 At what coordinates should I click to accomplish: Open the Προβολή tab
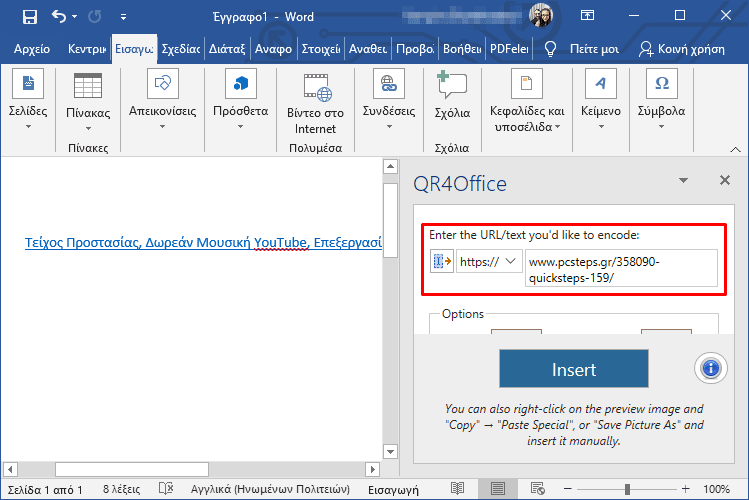(415, 49)
